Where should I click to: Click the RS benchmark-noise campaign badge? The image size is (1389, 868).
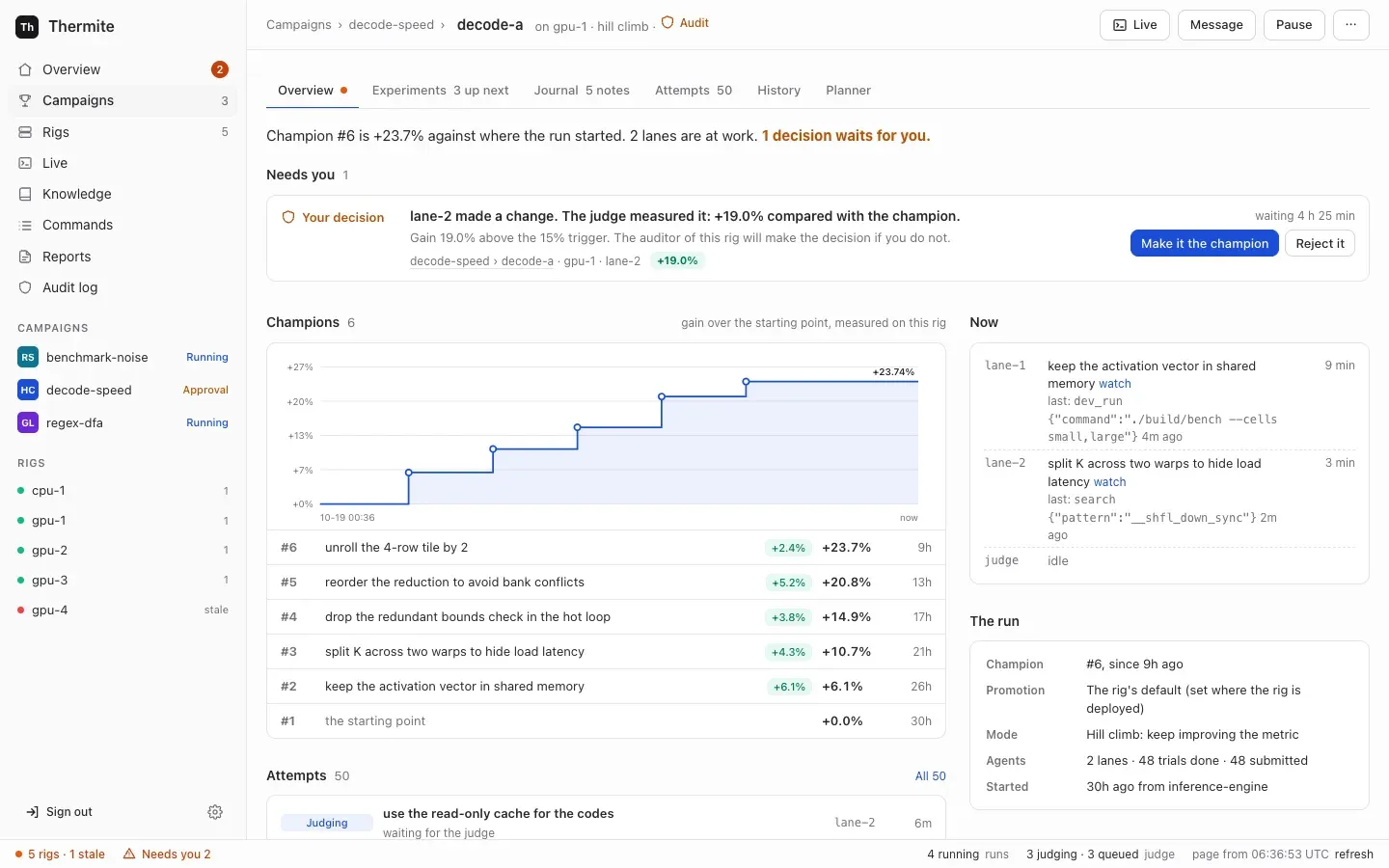tap(28, 357)
